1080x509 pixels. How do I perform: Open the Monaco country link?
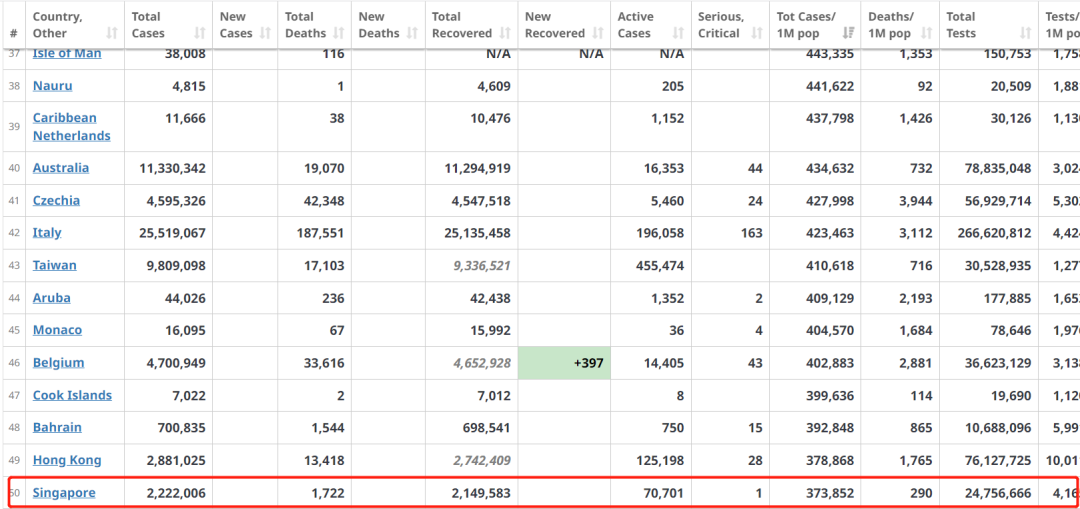57,330
